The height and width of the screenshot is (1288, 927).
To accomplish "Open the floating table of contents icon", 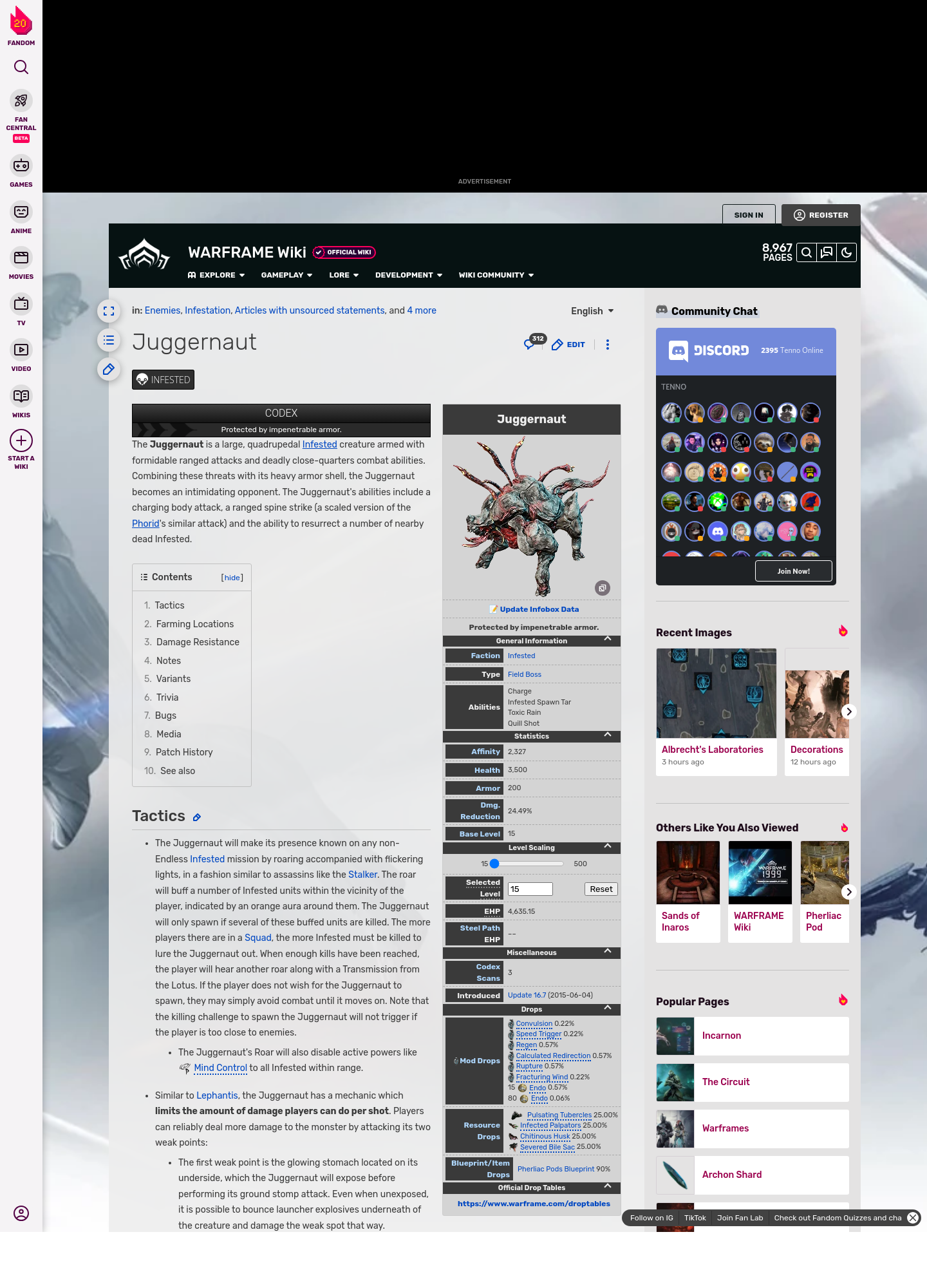I will click(x=109, y=340).
